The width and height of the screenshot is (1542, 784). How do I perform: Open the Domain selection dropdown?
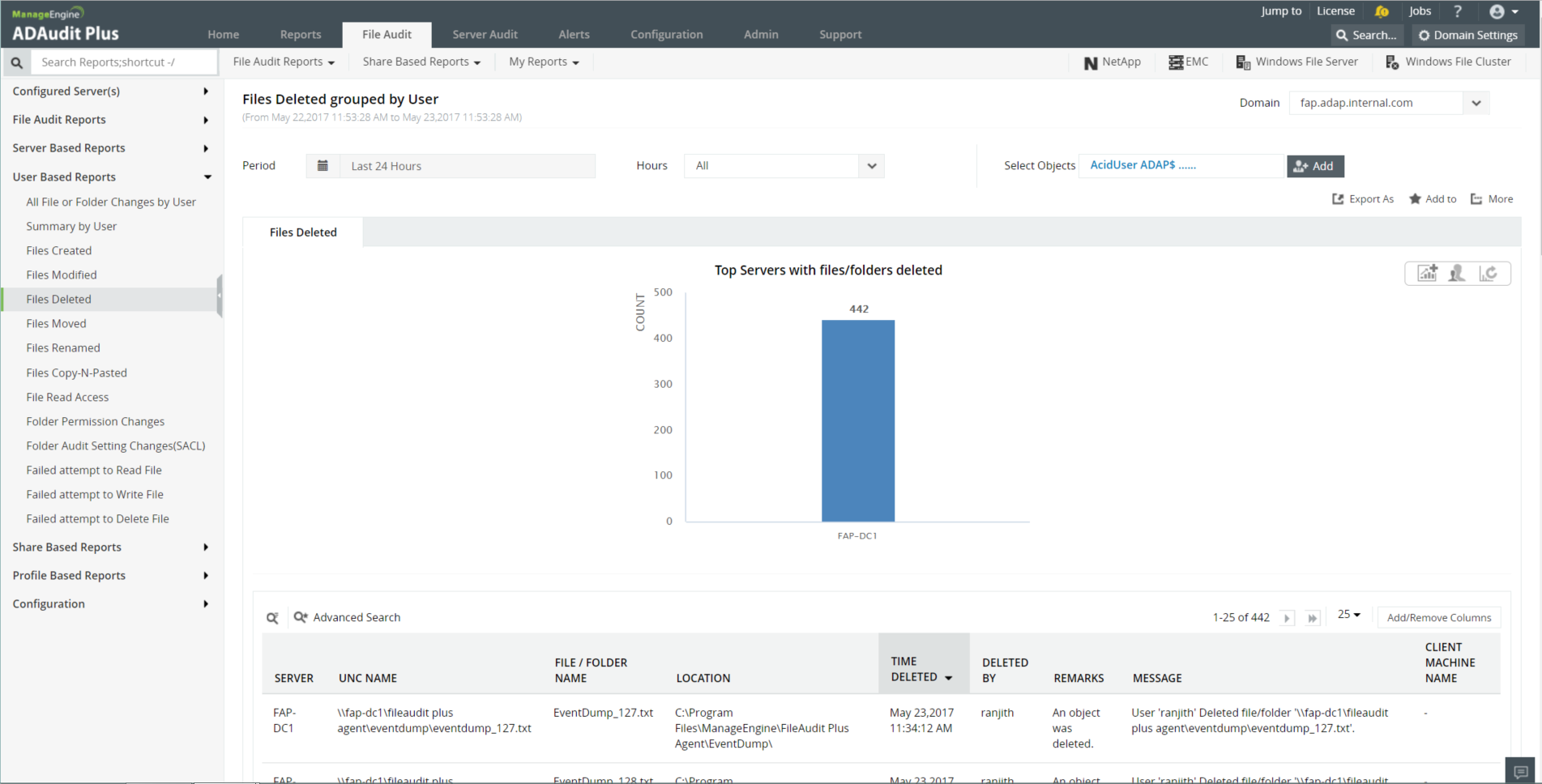[x=1476, y=103]
